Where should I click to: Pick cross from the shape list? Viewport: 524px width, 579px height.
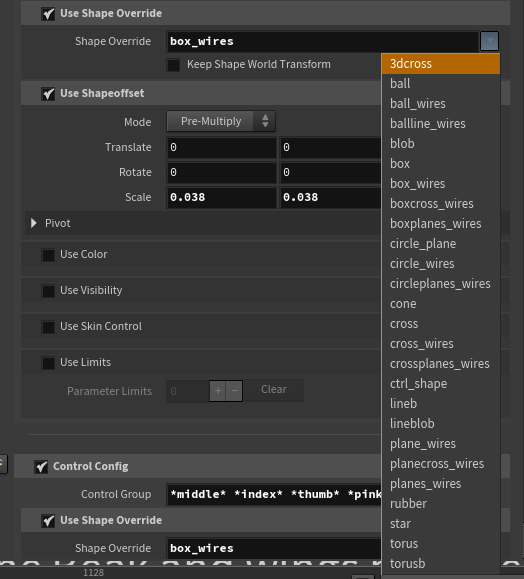click(x=441, y=323)
